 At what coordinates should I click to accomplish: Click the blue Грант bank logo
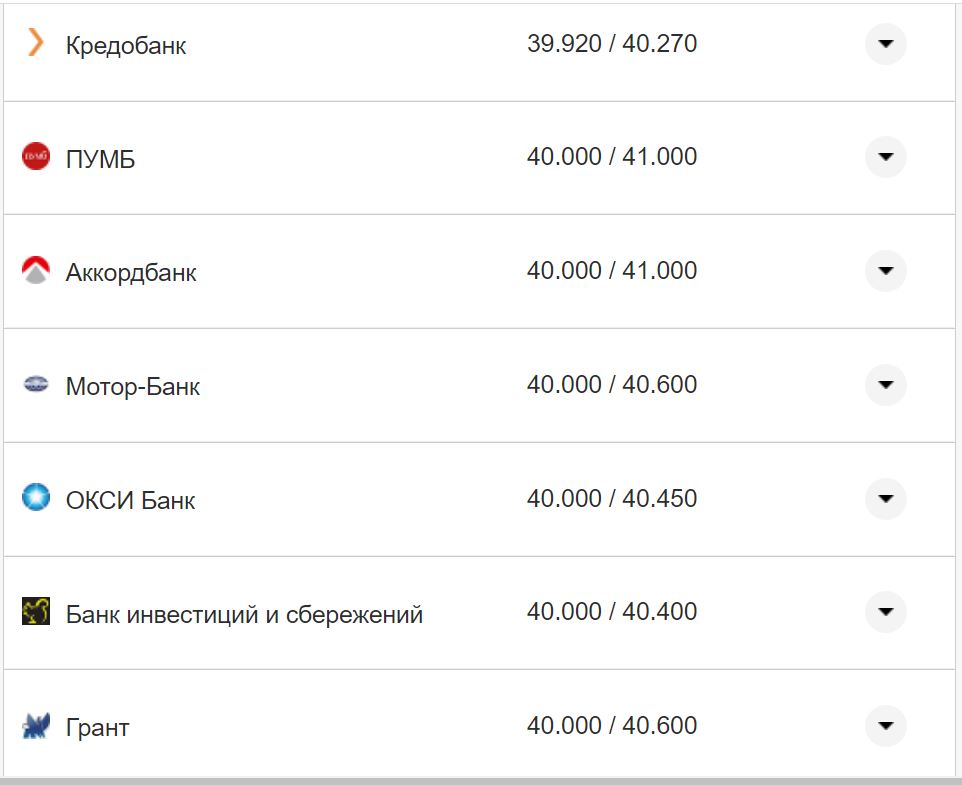[x=36, y=726]
